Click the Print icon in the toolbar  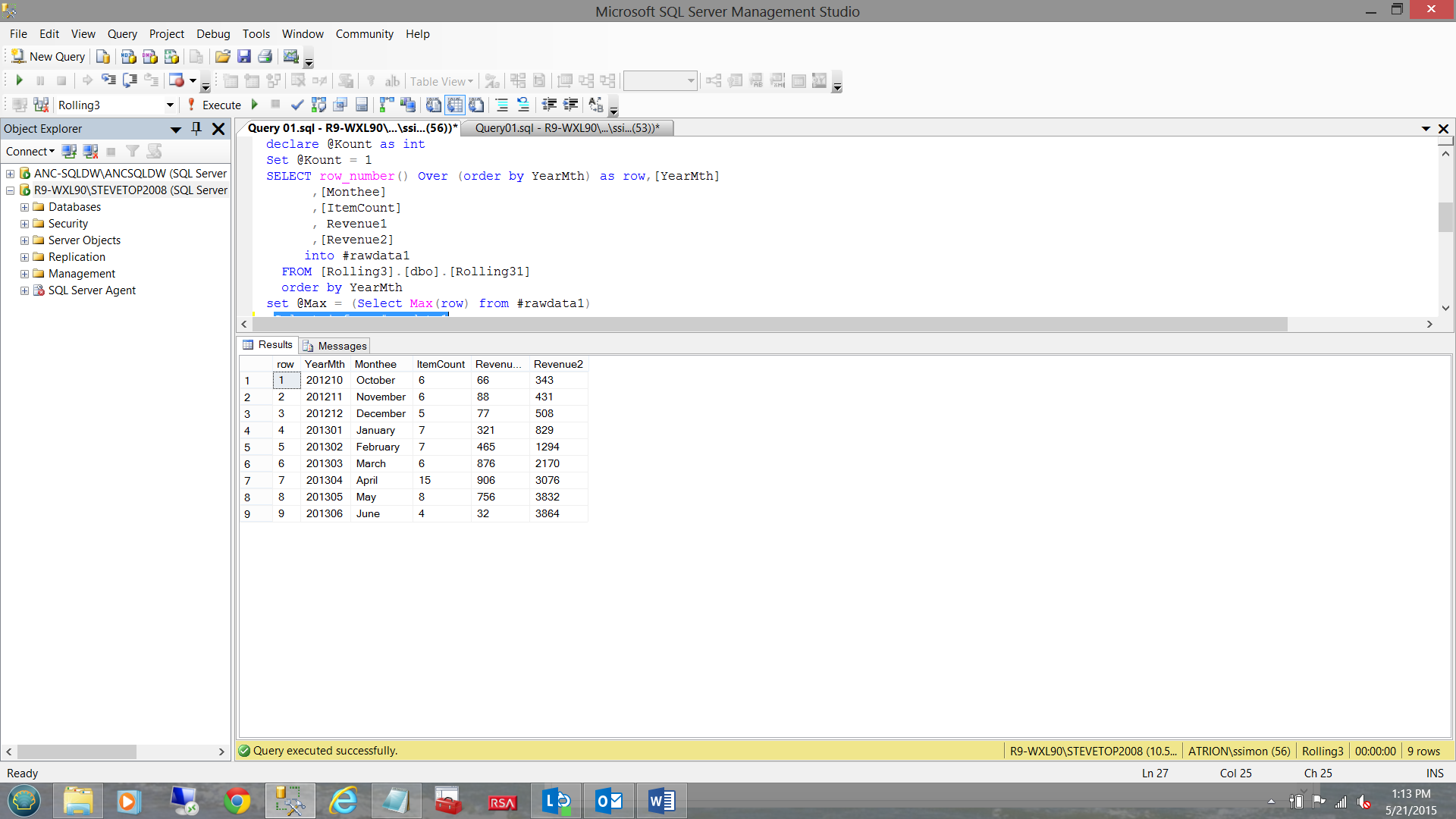point(265,57)
